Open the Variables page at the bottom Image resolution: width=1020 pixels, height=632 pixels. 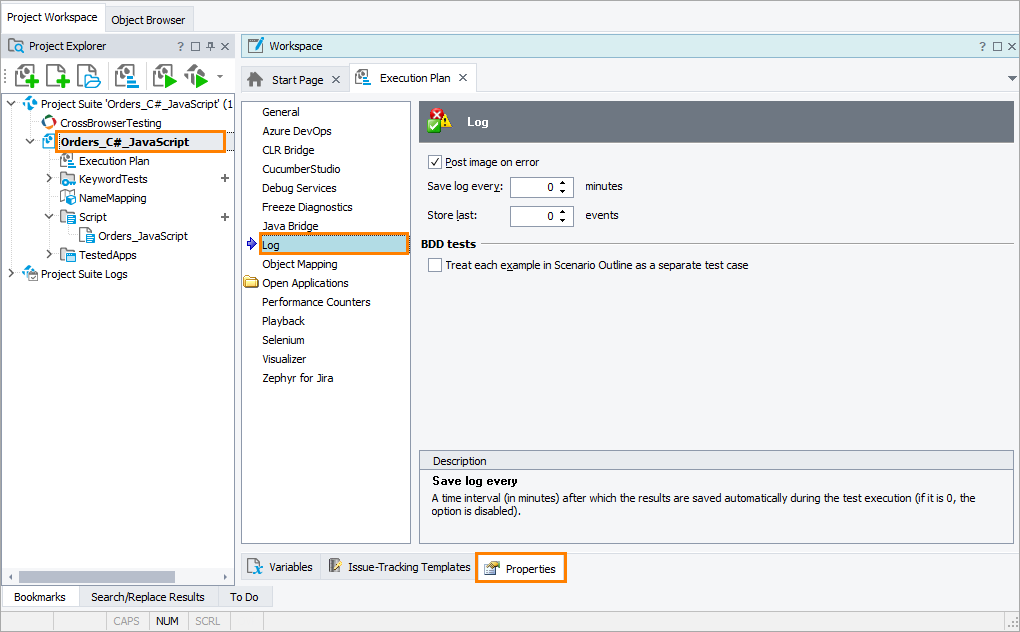click(x=280, y=567)
